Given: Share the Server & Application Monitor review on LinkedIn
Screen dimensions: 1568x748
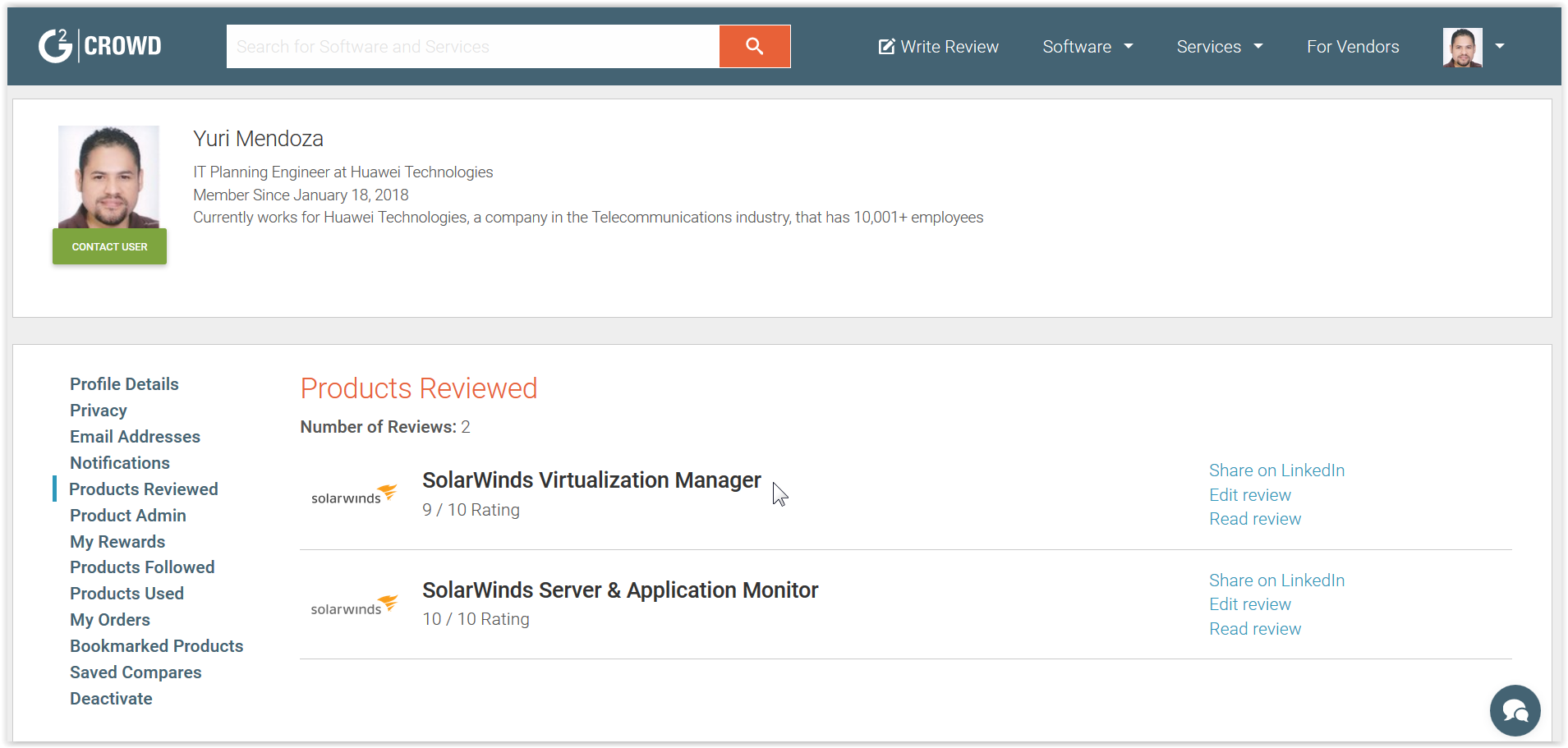Looking at the screenshot, I should [1276, 581].
